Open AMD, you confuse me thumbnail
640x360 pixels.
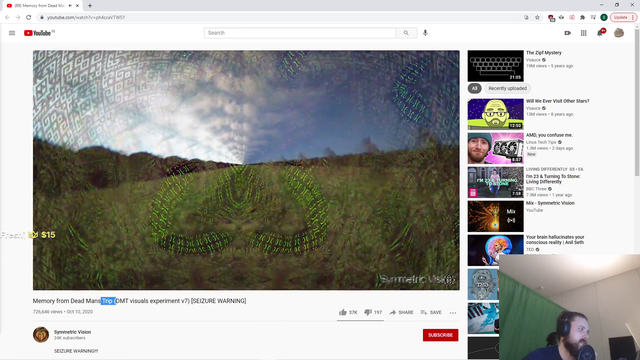[496, 148]
